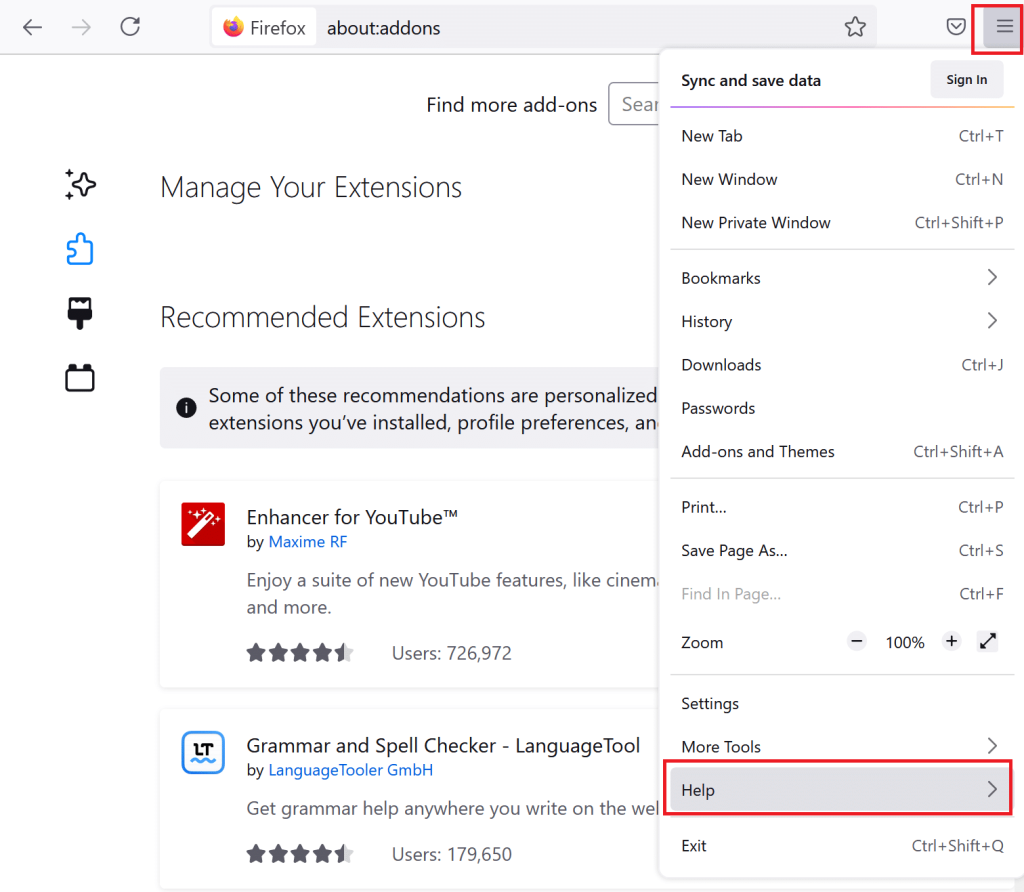
Task: Zoom out with the minus button
Action: (x=857, y=642)
